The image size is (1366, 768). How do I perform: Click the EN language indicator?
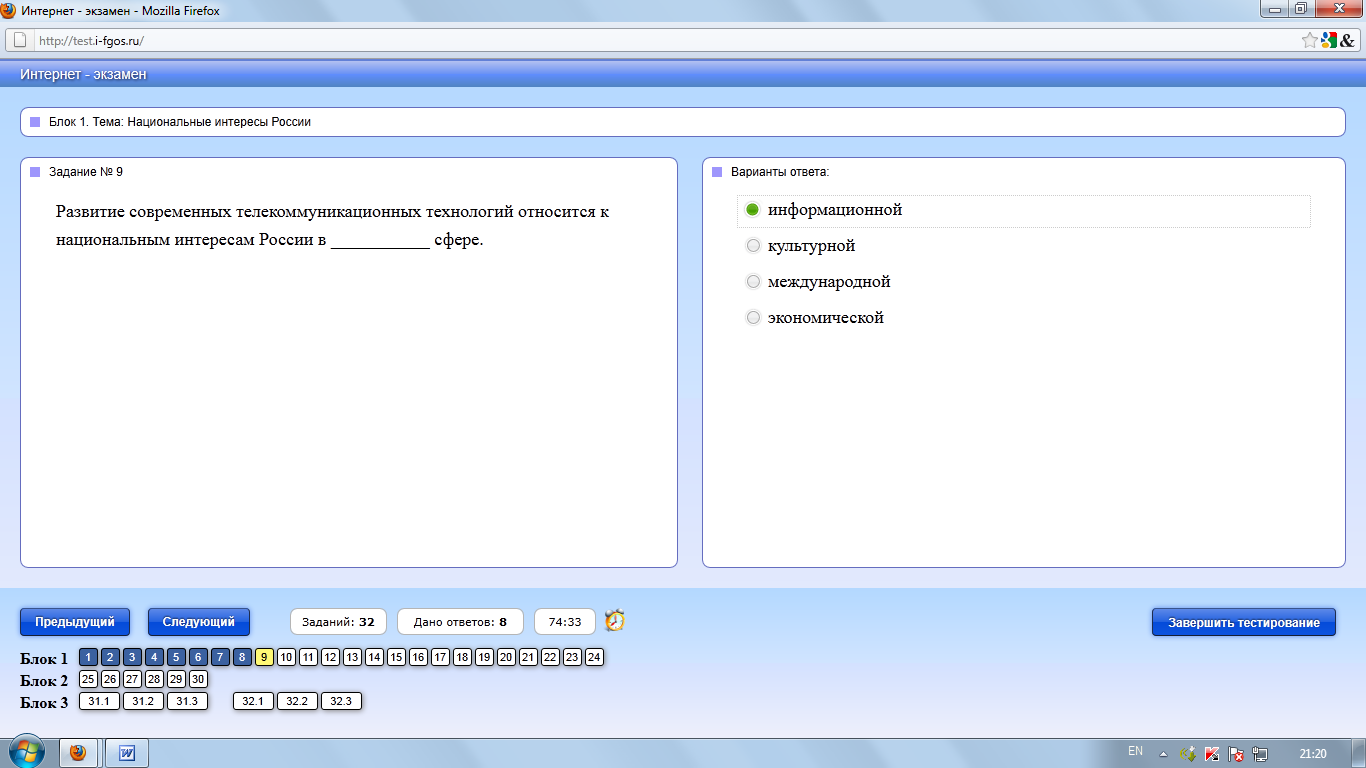tap(1135, 751)
